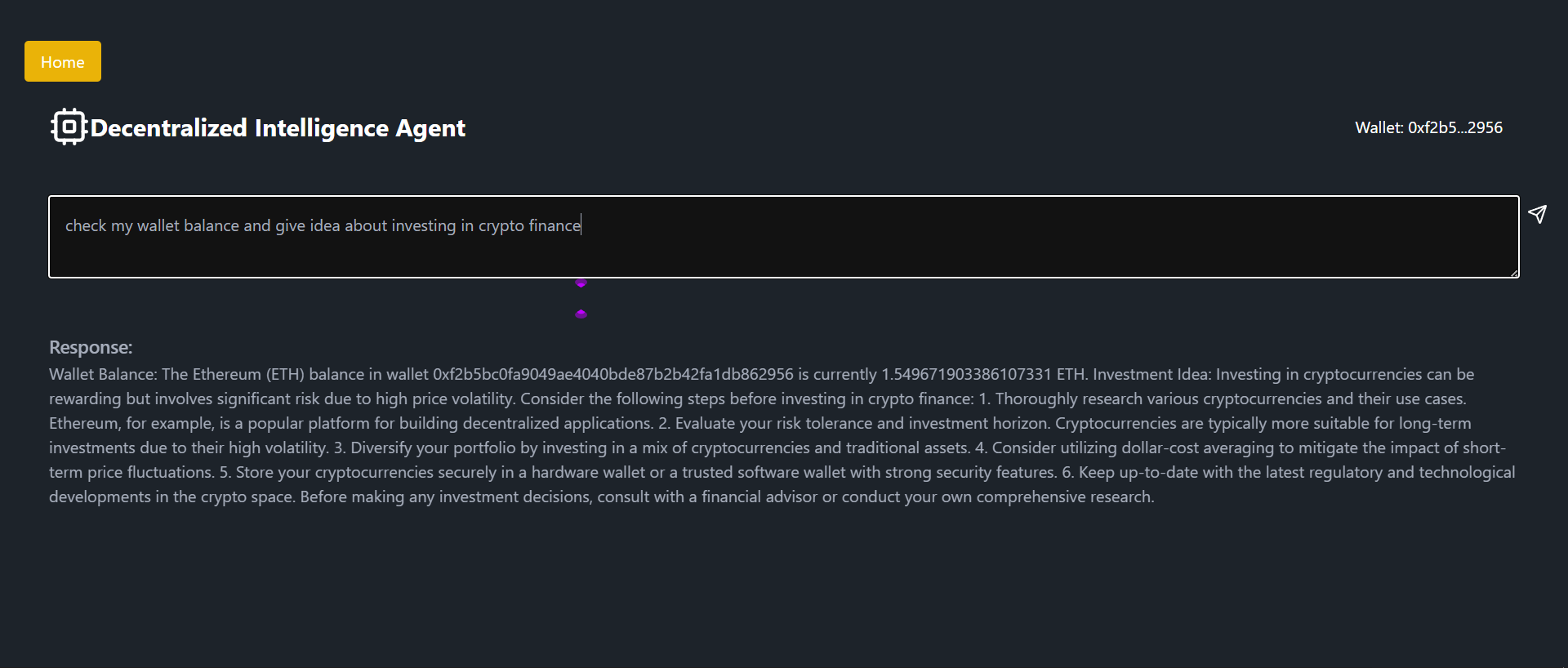
Task: Select the Response heading label
Action: click(90, 346)
